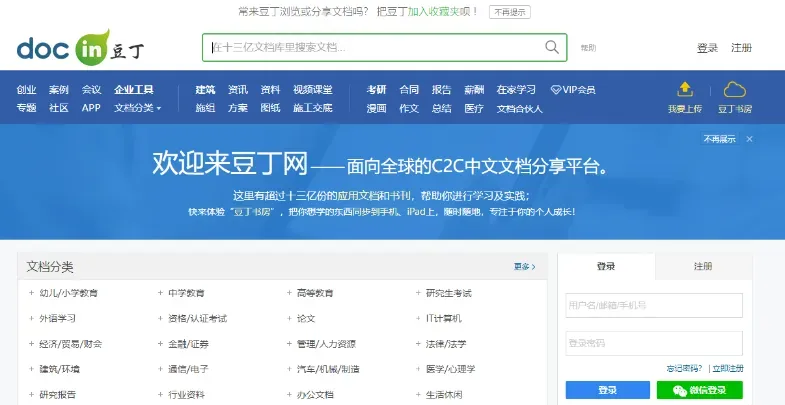Viewport: 785px width, 405px height.
Task: Open the 案例 navigation item
Action: click(x=59, y=90)
